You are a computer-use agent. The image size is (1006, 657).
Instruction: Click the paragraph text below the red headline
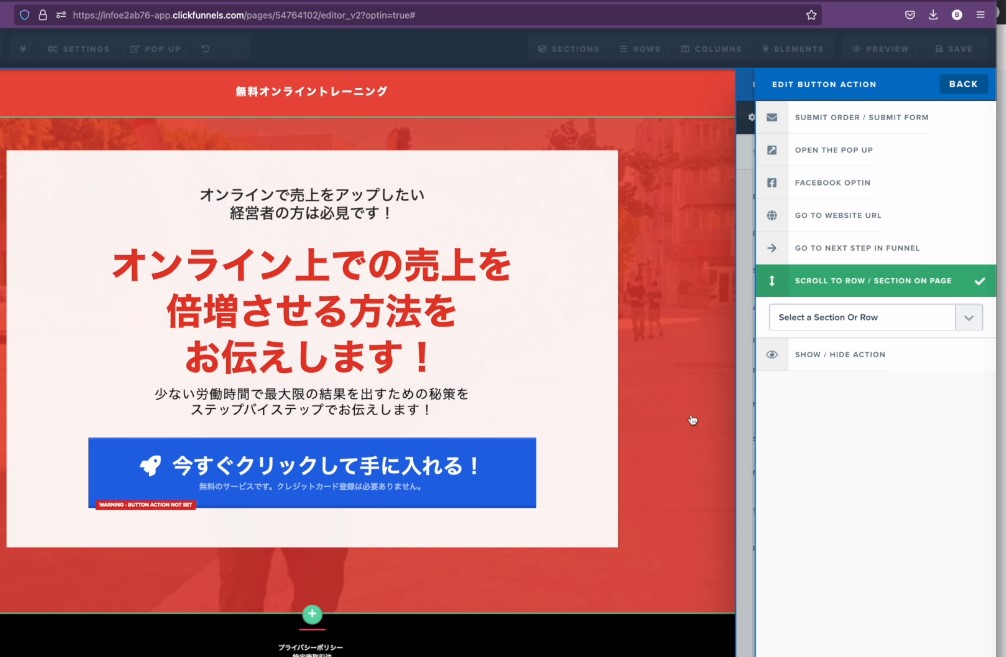click(312, 402)
